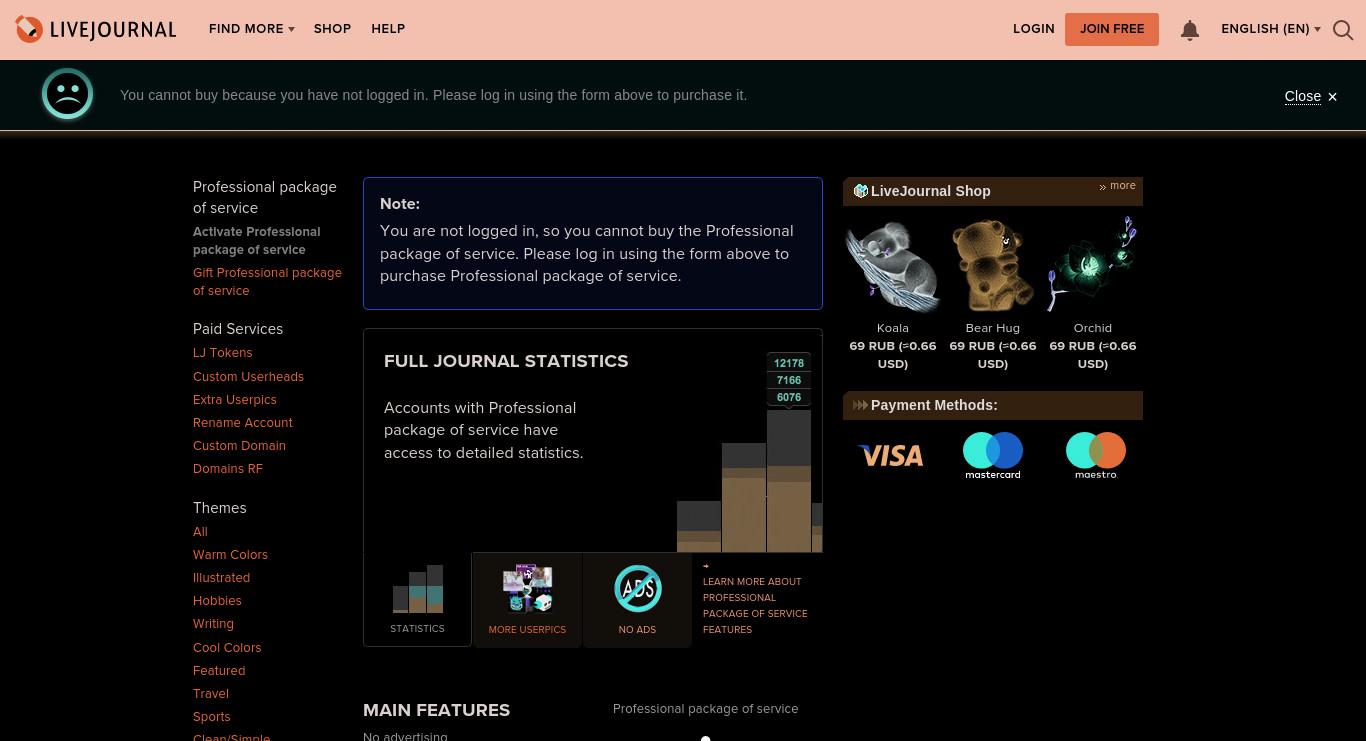
Task: Open the Rename Account link
Action: 243,423
